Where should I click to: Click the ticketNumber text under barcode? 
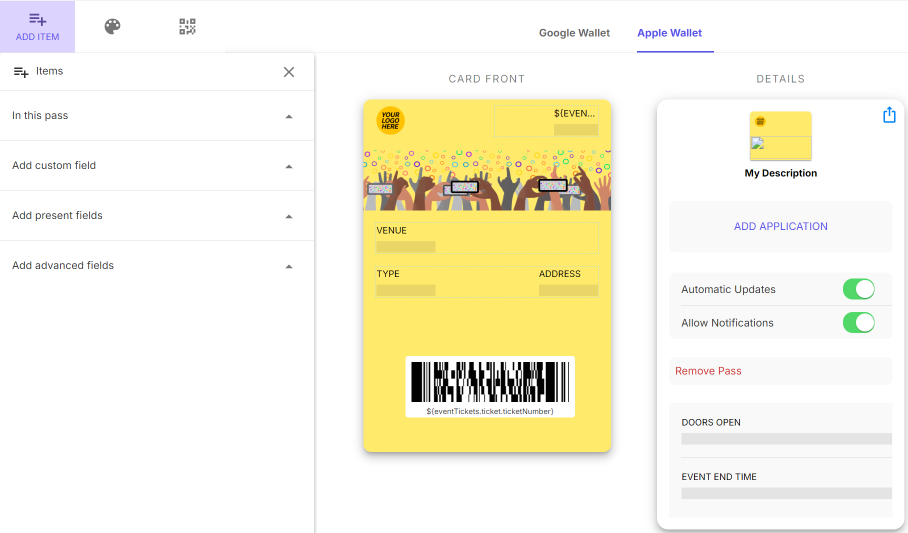click(490, 411)
